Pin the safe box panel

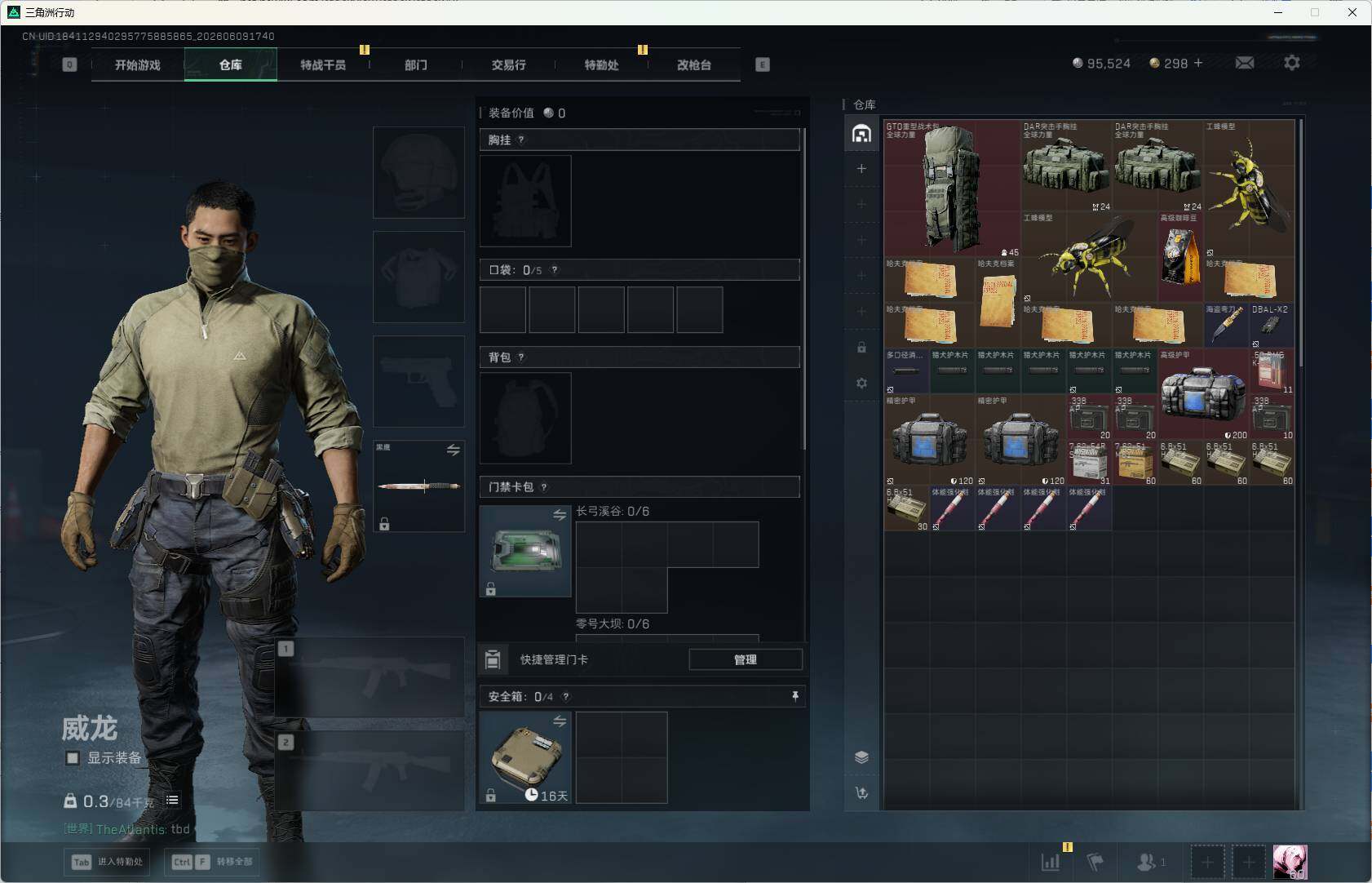point(795,696)
